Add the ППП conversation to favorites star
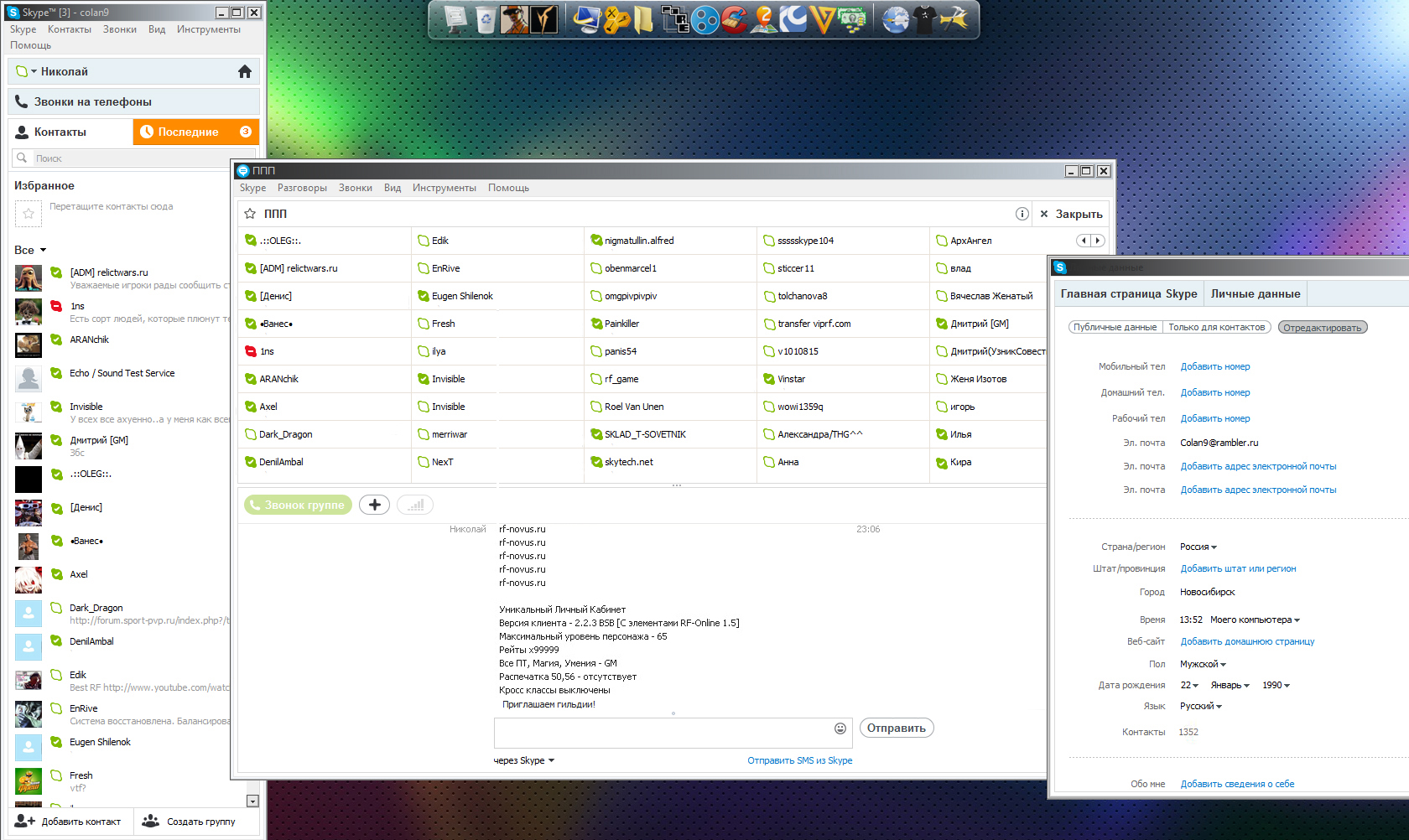Viewport: 1409px width, 840px height. (x=250, y=214)
